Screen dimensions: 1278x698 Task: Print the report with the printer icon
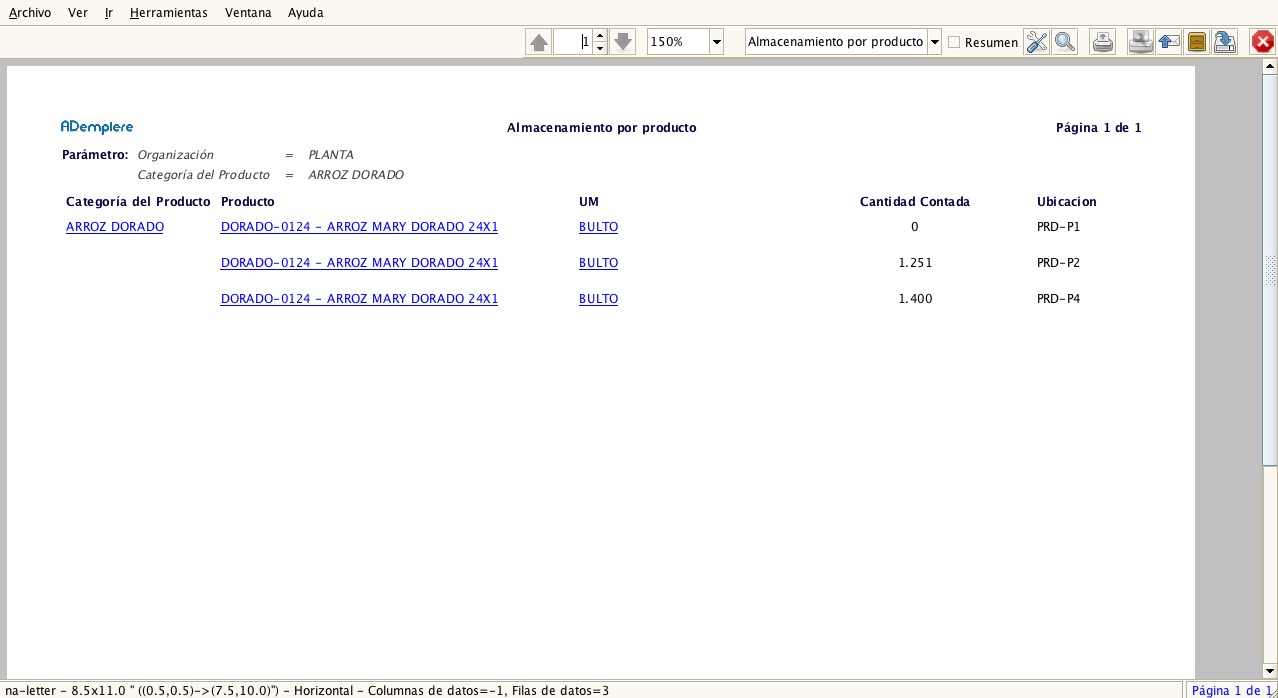(x=1103, y=42)
